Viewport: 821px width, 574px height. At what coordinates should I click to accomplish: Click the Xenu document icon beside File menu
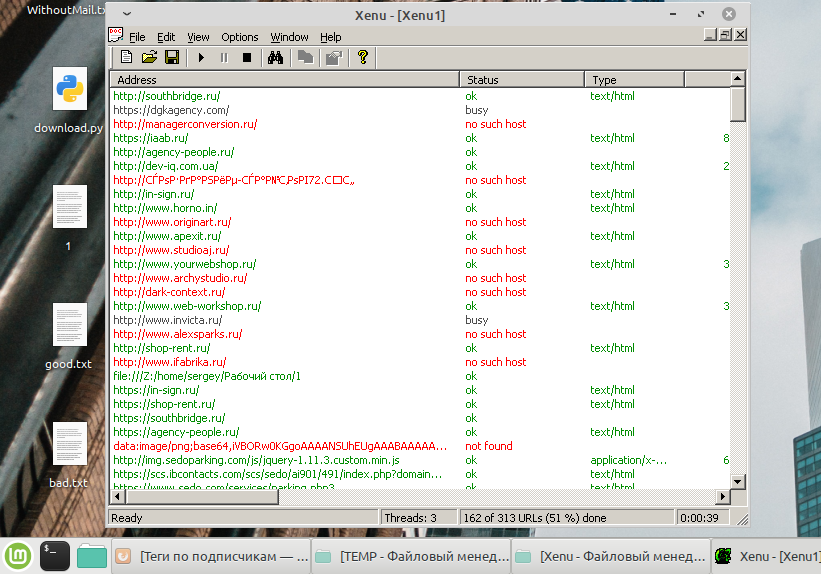coord(116,36)
